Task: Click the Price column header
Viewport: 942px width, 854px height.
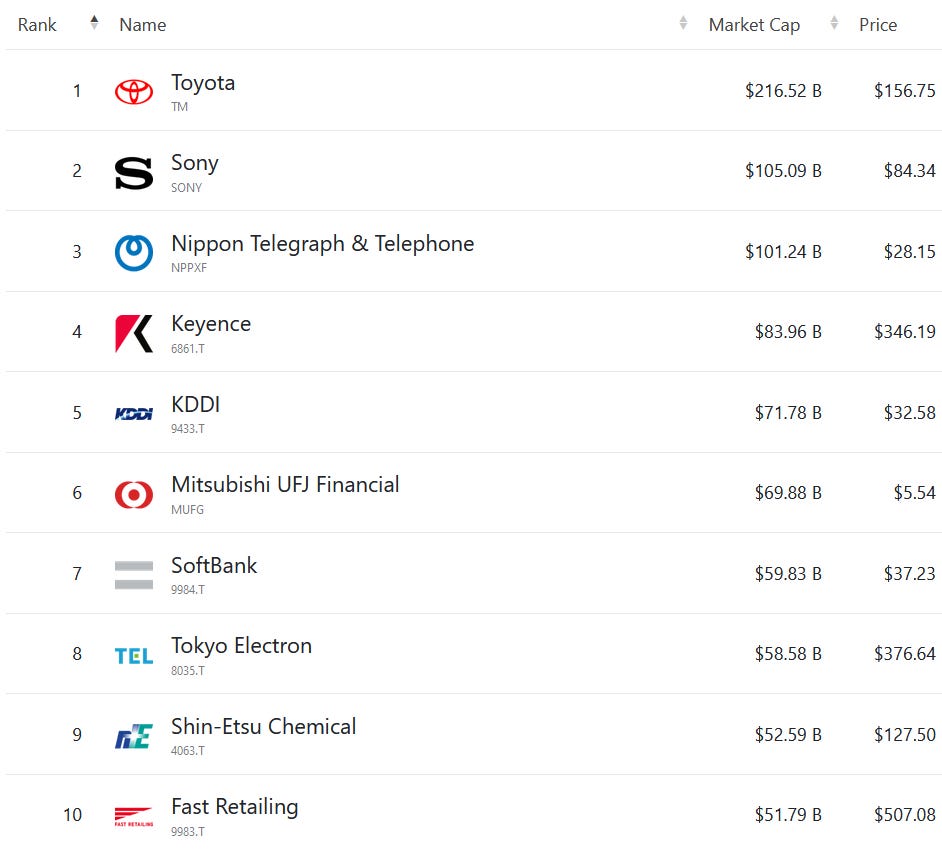Action: (878, 25)
